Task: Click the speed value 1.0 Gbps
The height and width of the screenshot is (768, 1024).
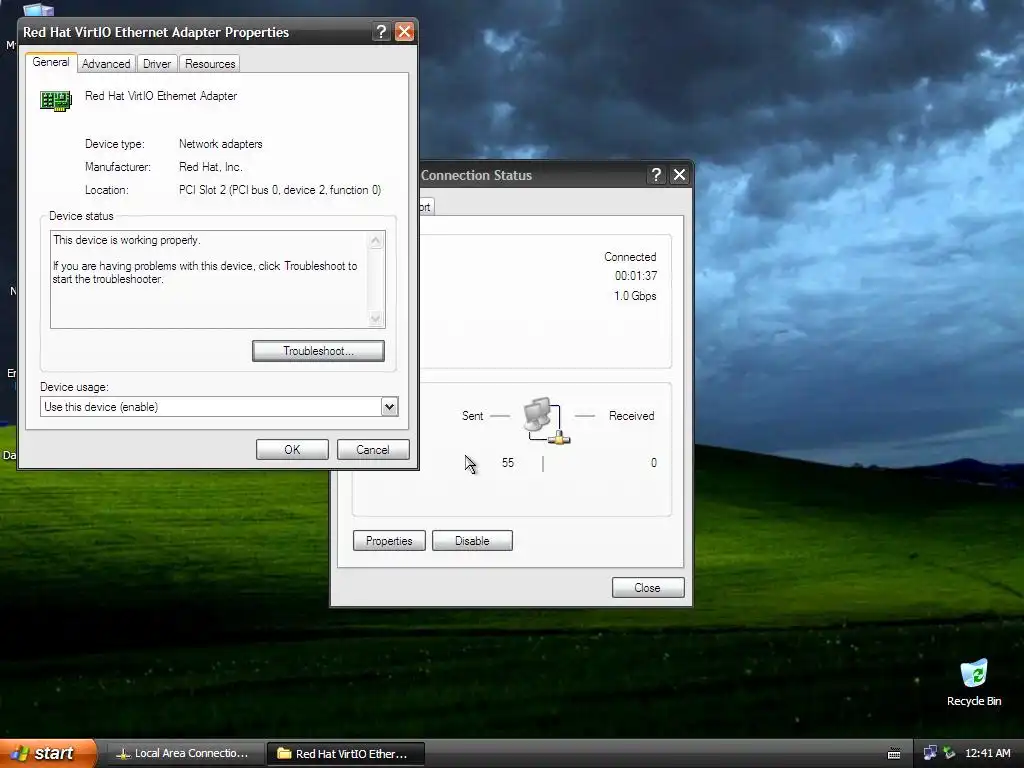Action: tap(635, 296)
